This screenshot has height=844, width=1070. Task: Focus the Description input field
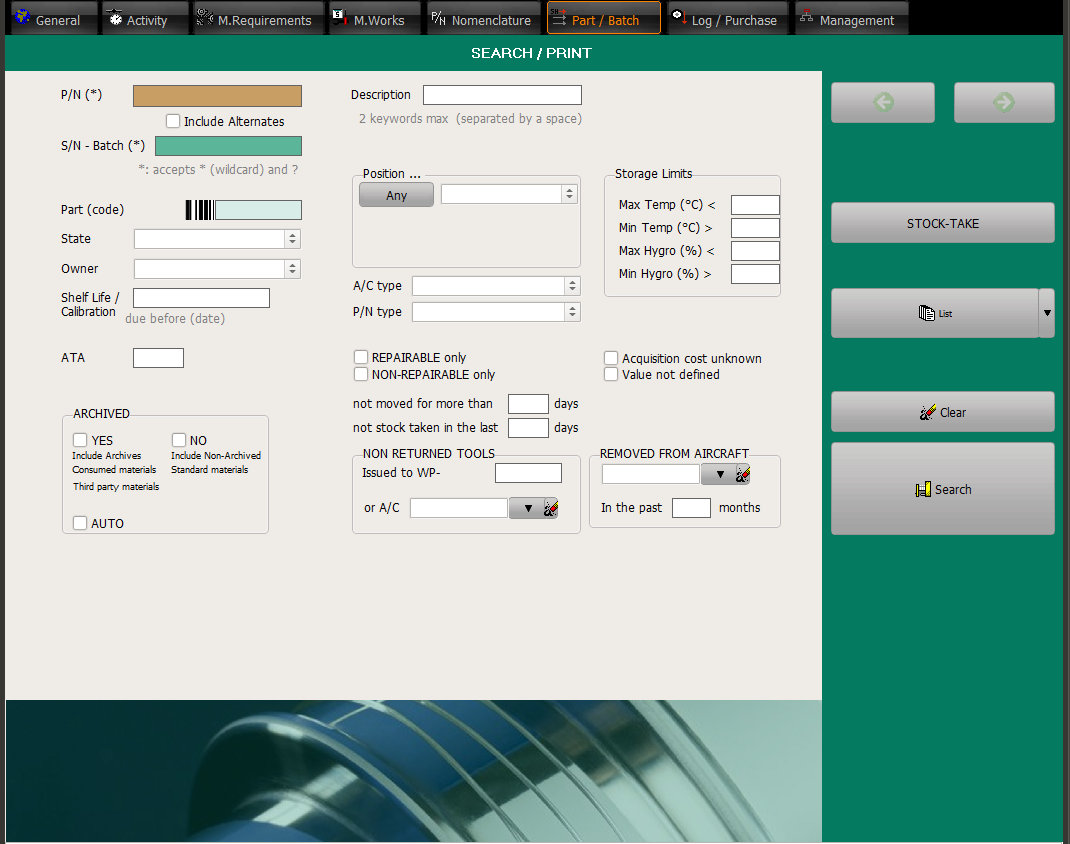[502, 95]
